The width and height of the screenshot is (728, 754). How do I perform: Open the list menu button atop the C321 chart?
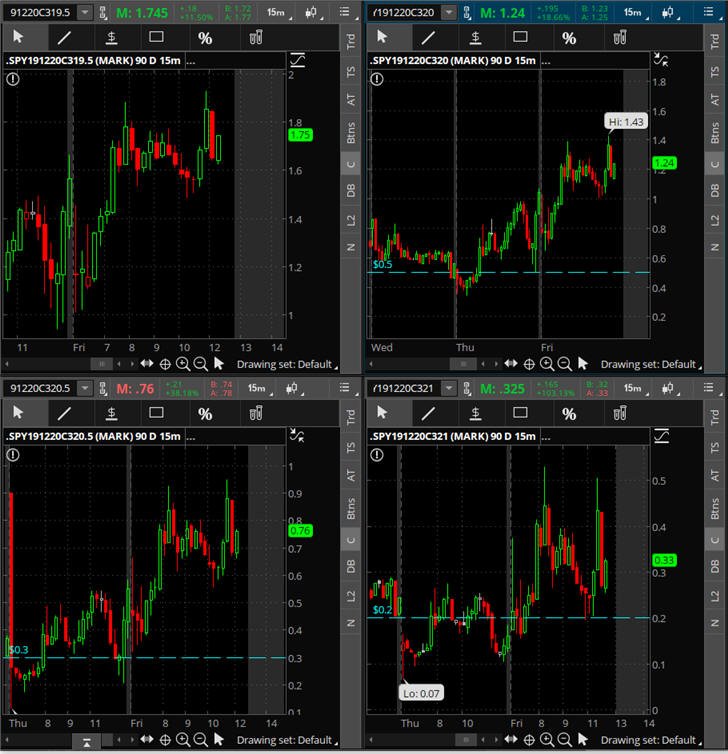708,388
